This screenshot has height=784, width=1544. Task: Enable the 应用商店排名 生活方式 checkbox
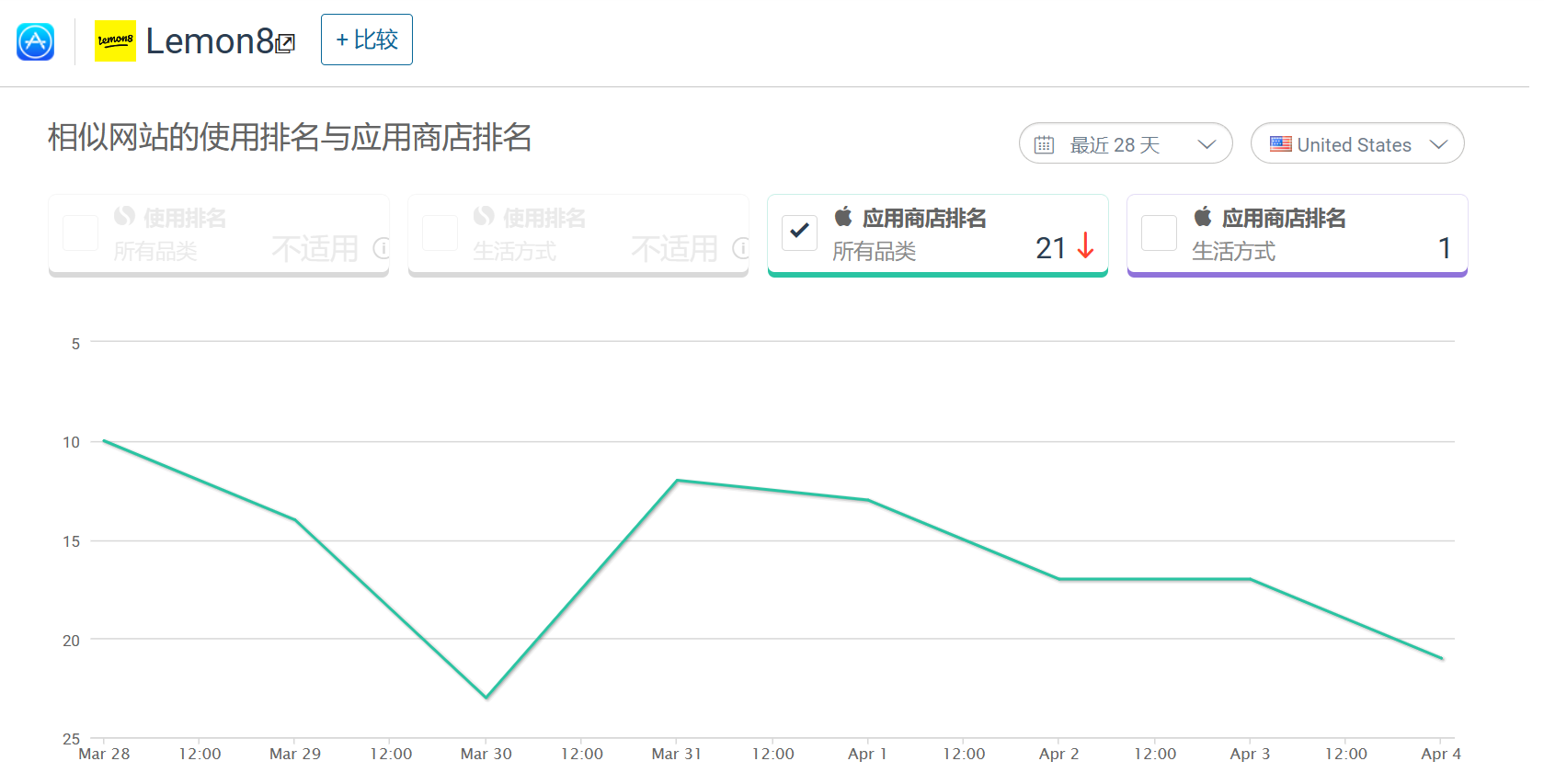click(1159, 233)
